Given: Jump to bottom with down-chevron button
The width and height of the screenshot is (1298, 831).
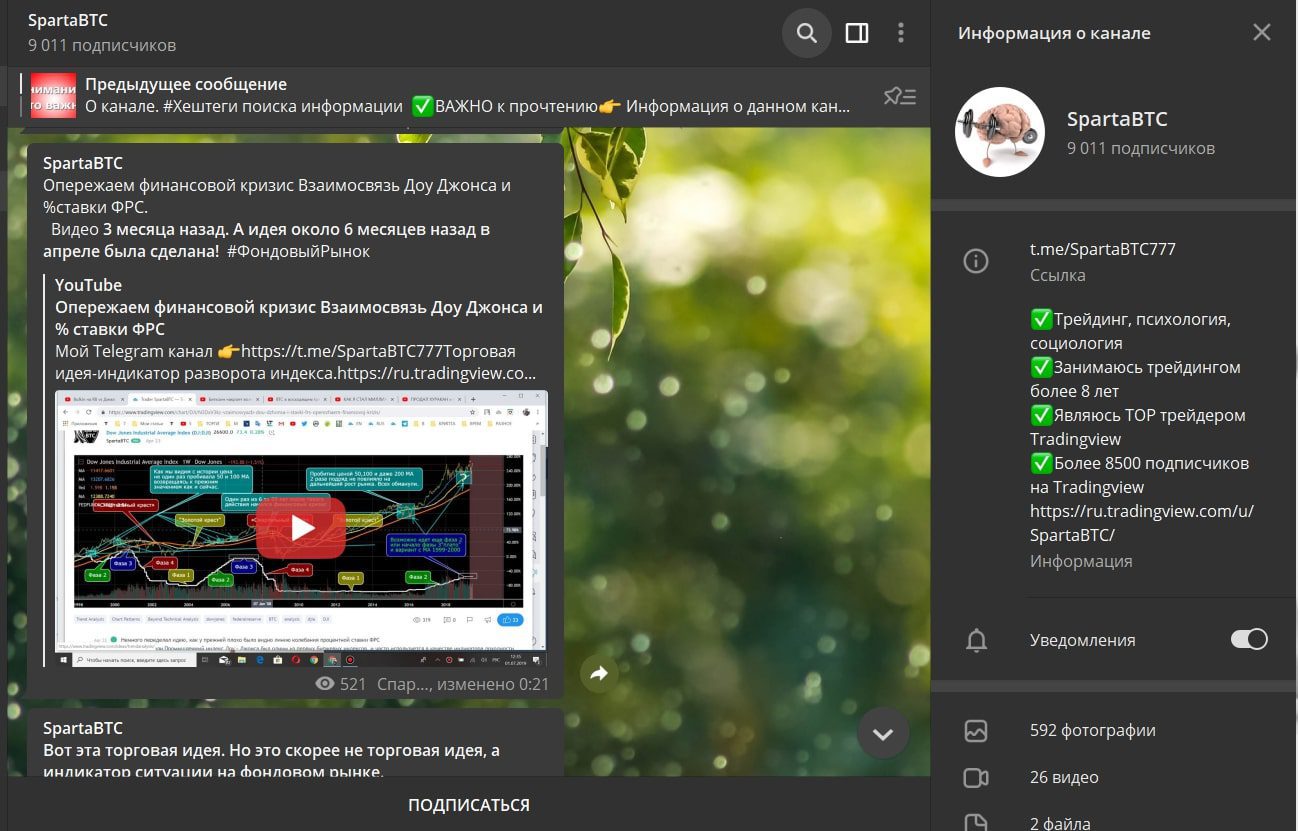Looking at the screenshot, I should pos(883,734).
